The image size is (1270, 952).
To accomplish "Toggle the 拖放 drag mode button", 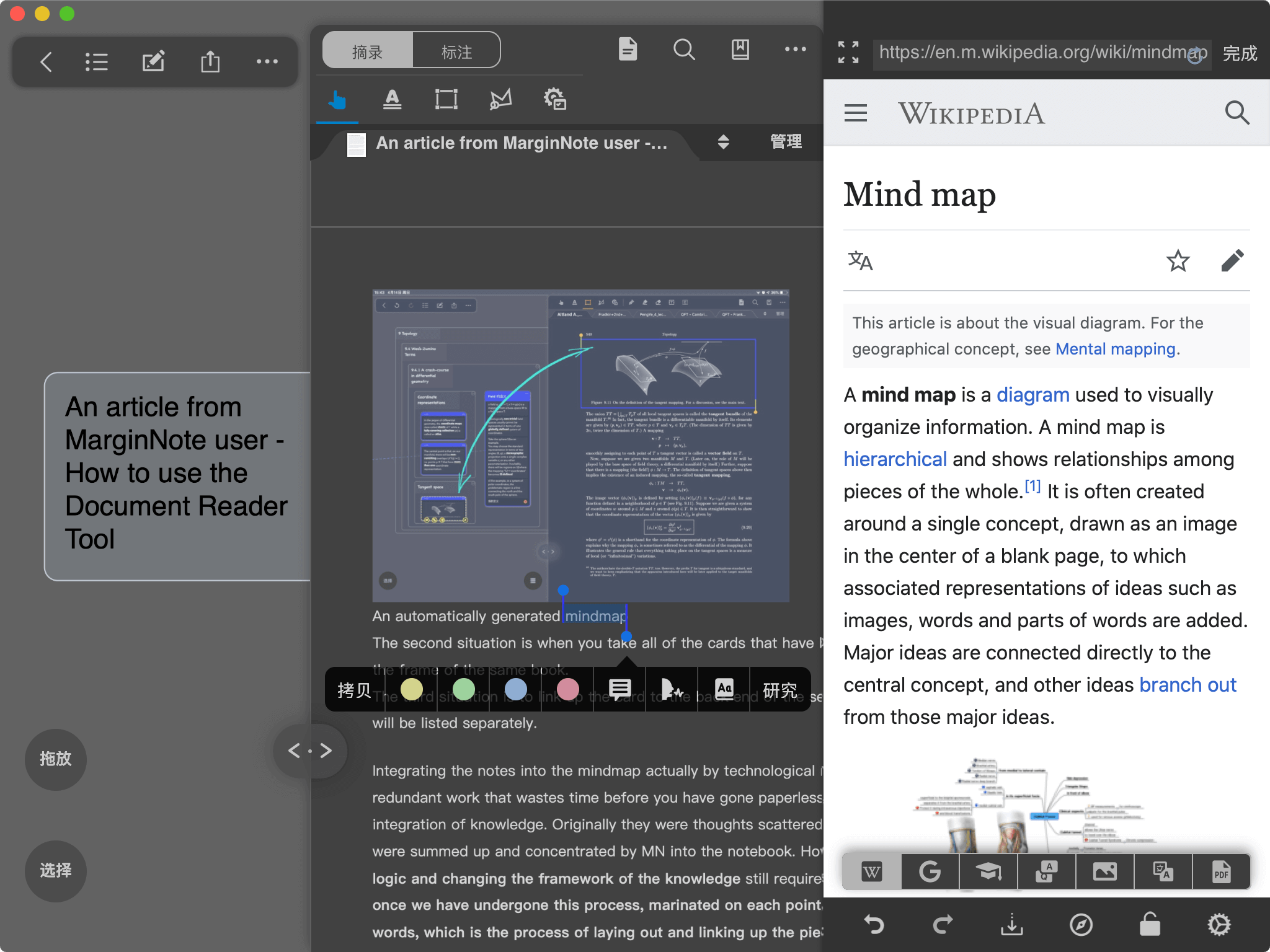I will [56, 759].
